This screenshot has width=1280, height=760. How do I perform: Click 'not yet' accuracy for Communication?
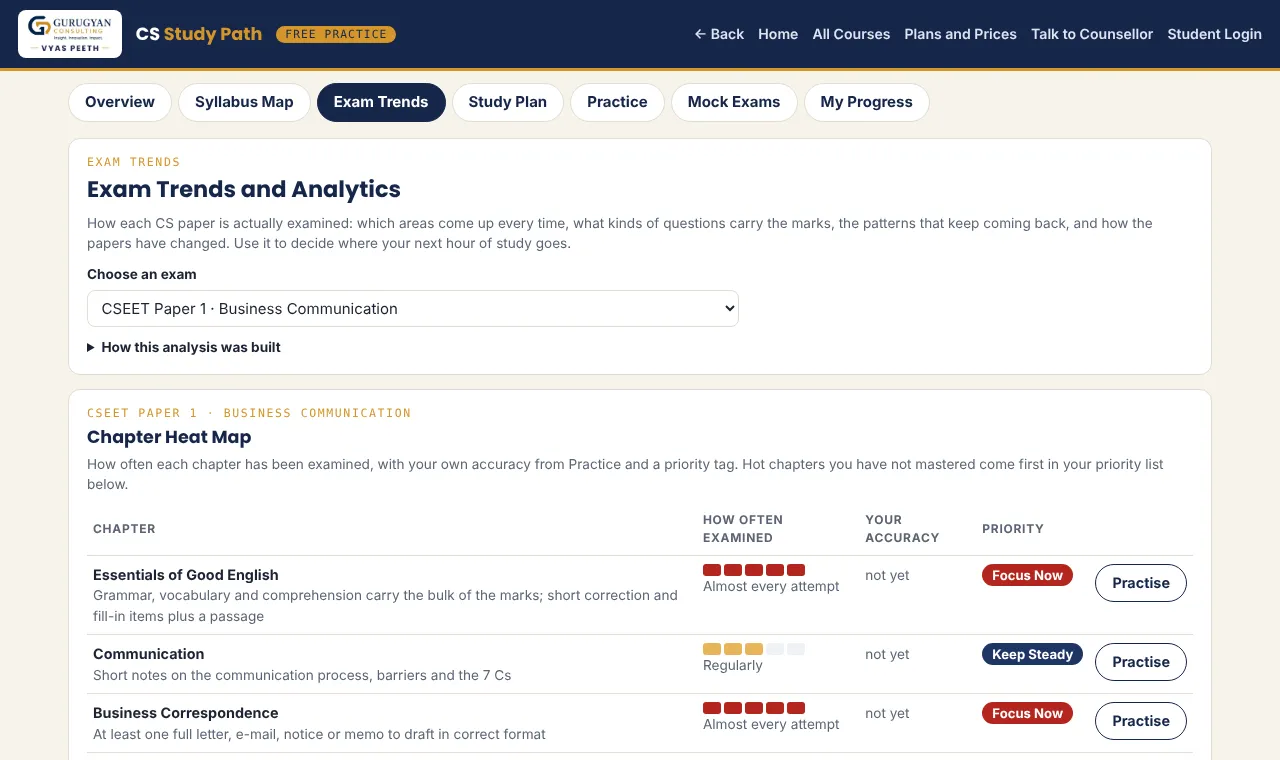pos(887,654)
